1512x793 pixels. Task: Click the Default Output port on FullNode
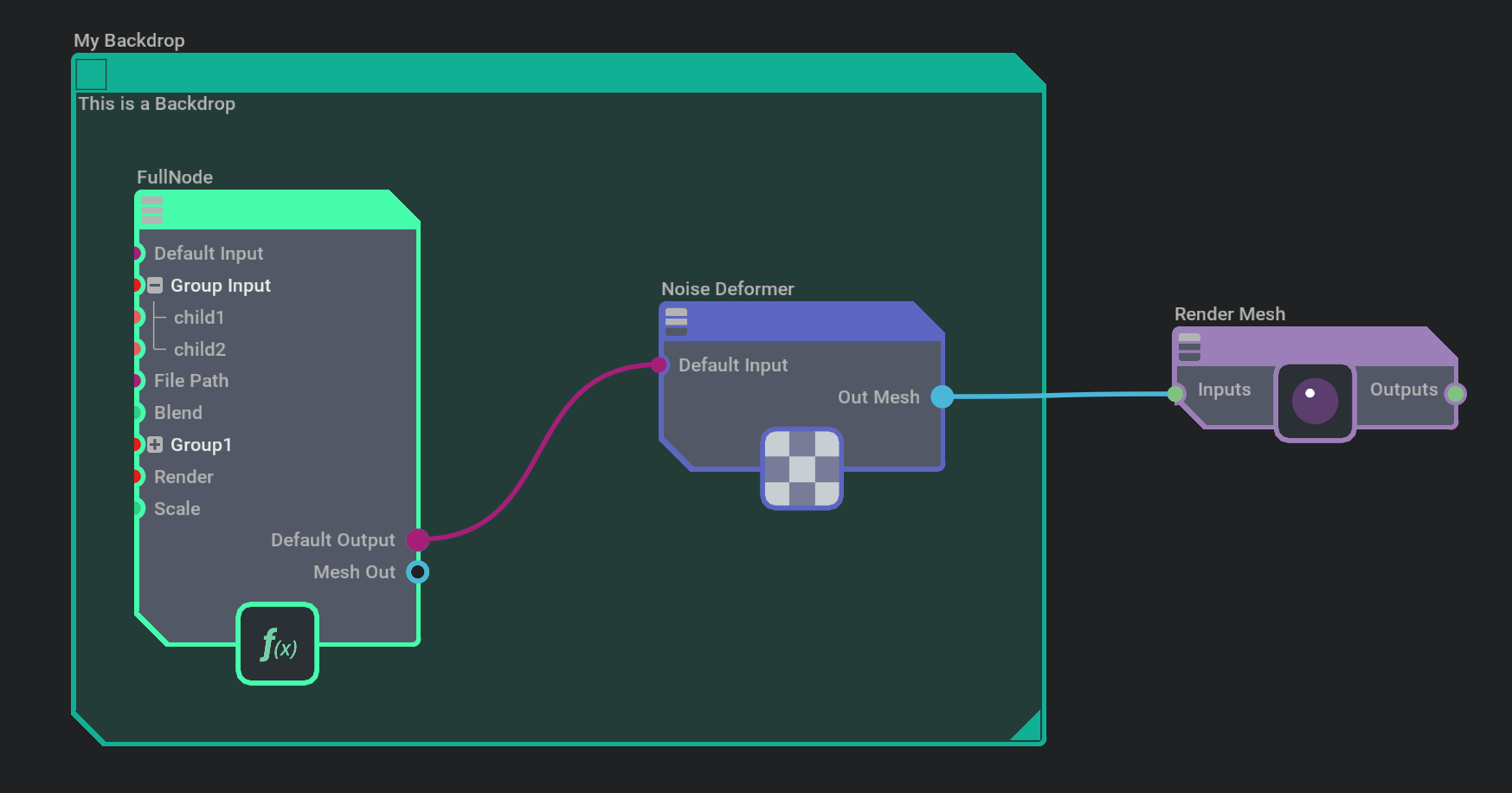[x=419, y=539]
